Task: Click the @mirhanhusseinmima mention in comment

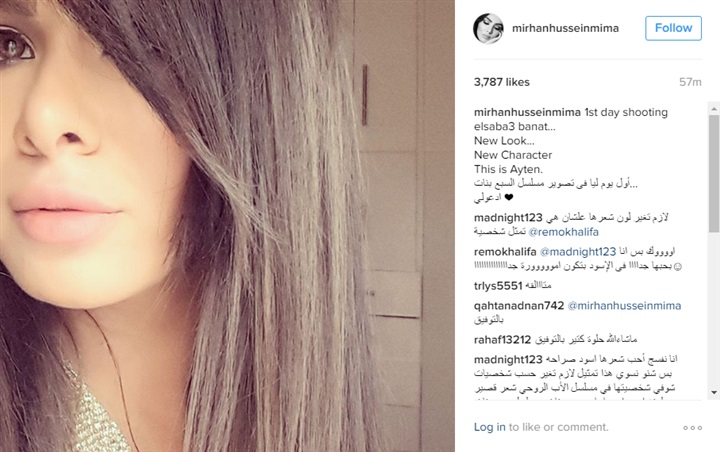Action: point(624,306)
